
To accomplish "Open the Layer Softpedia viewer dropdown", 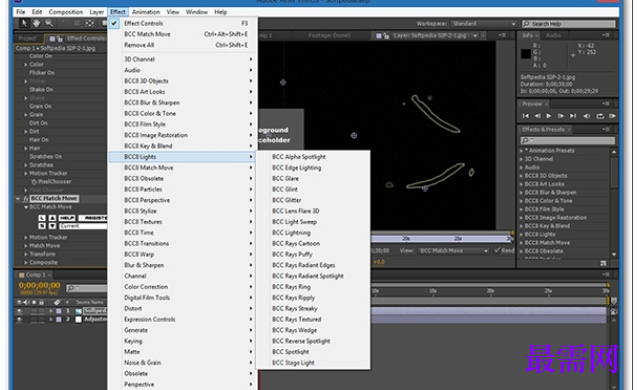I will 475,36.
